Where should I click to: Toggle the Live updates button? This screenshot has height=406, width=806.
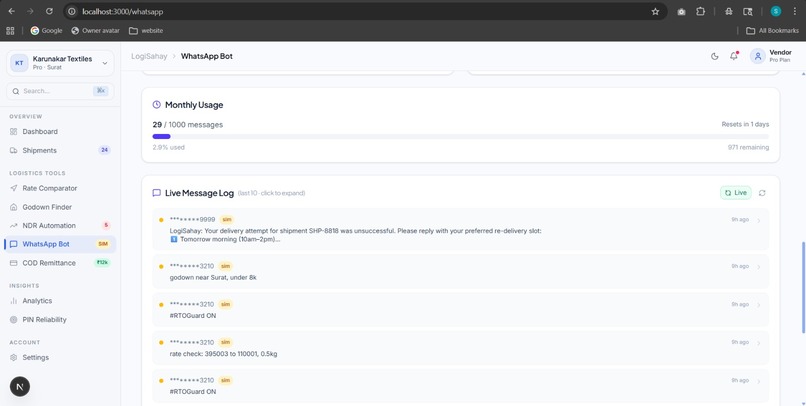736,193
